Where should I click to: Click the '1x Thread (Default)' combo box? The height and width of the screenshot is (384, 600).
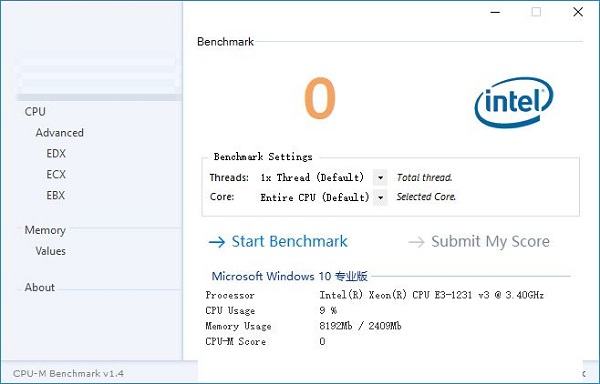(323, 178)
